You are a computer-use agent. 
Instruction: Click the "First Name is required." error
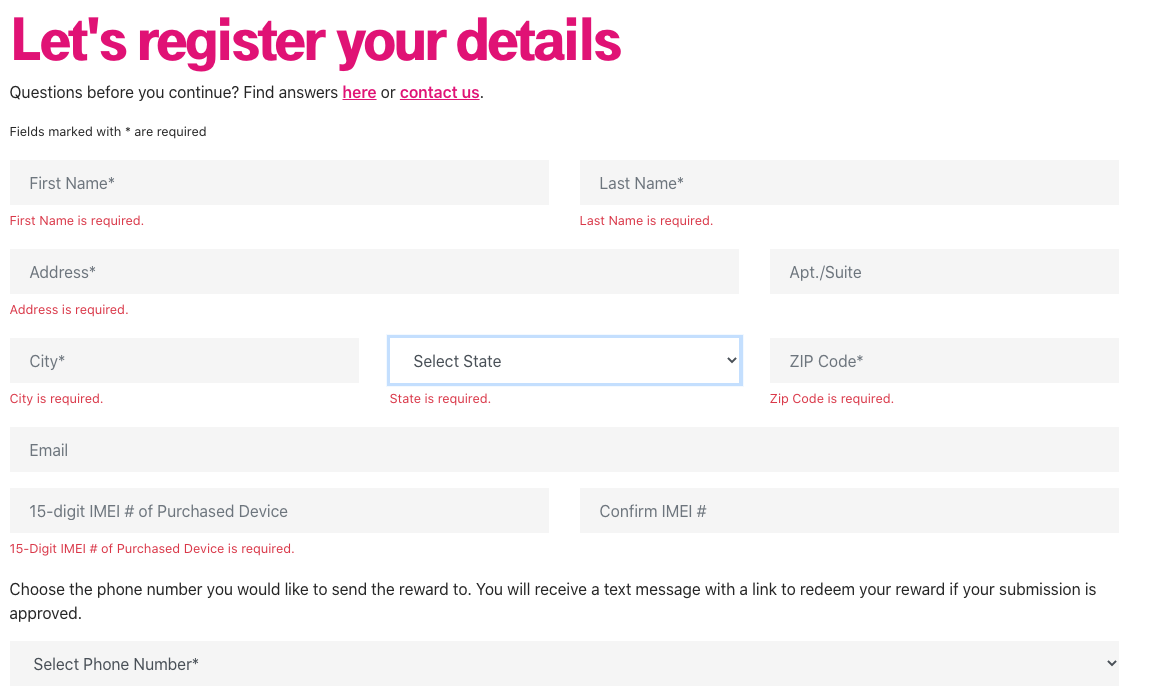[77, 221]
